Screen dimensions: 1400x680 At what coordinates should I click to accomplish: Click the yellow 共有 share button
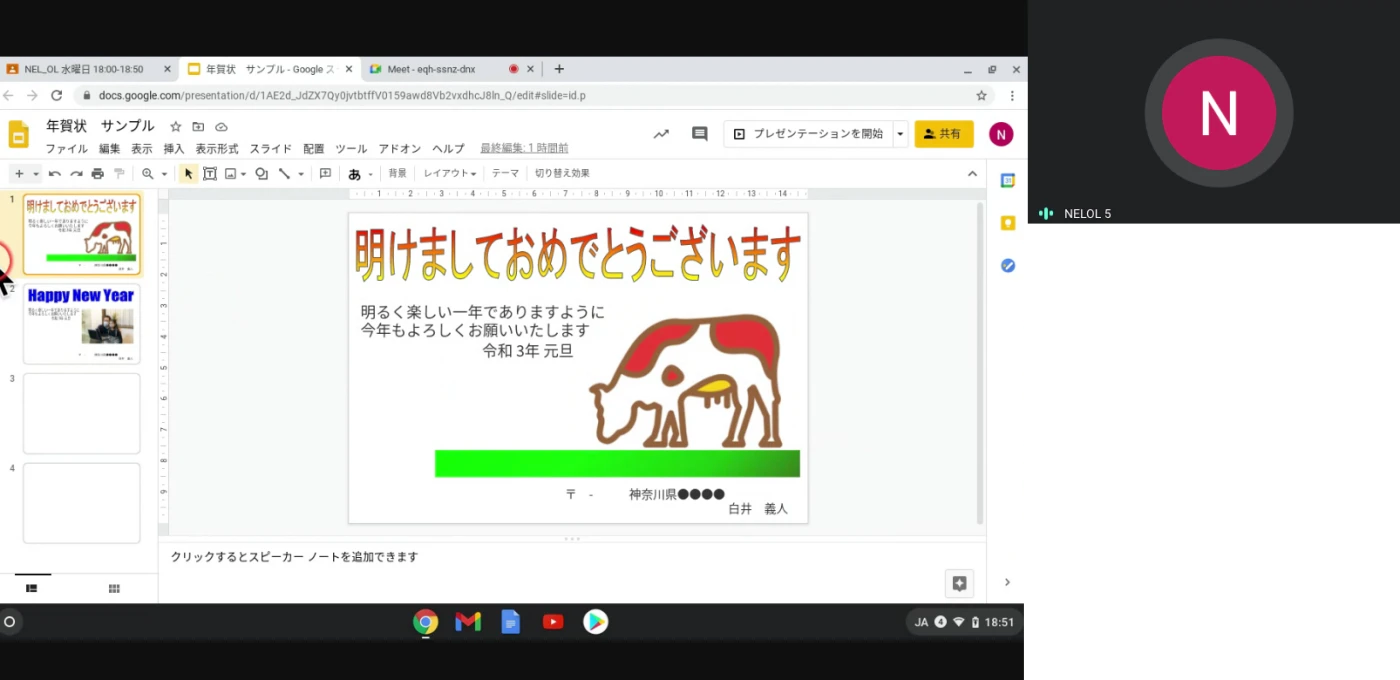point(944,134)
